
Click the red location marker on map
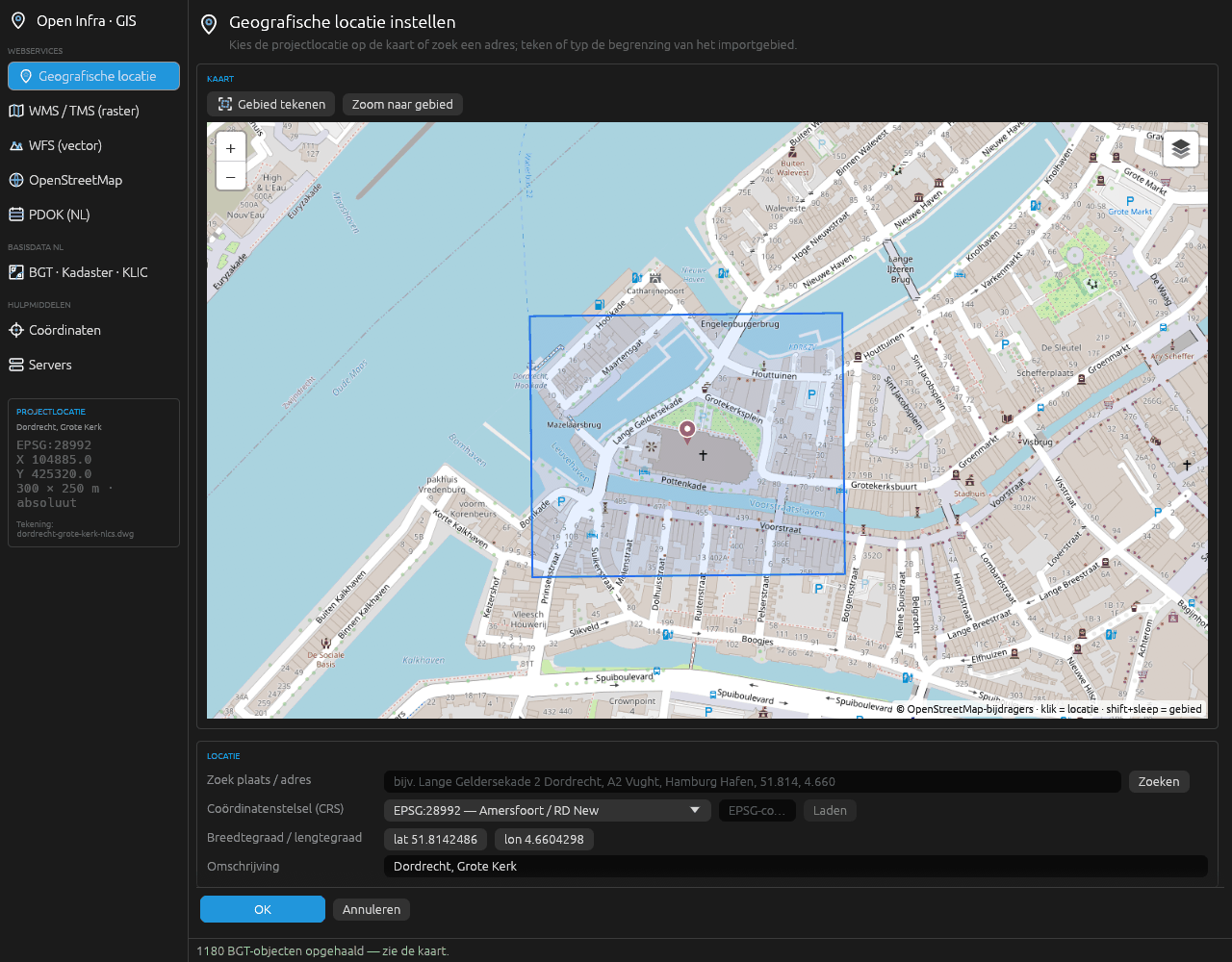(x=687, y=430)
